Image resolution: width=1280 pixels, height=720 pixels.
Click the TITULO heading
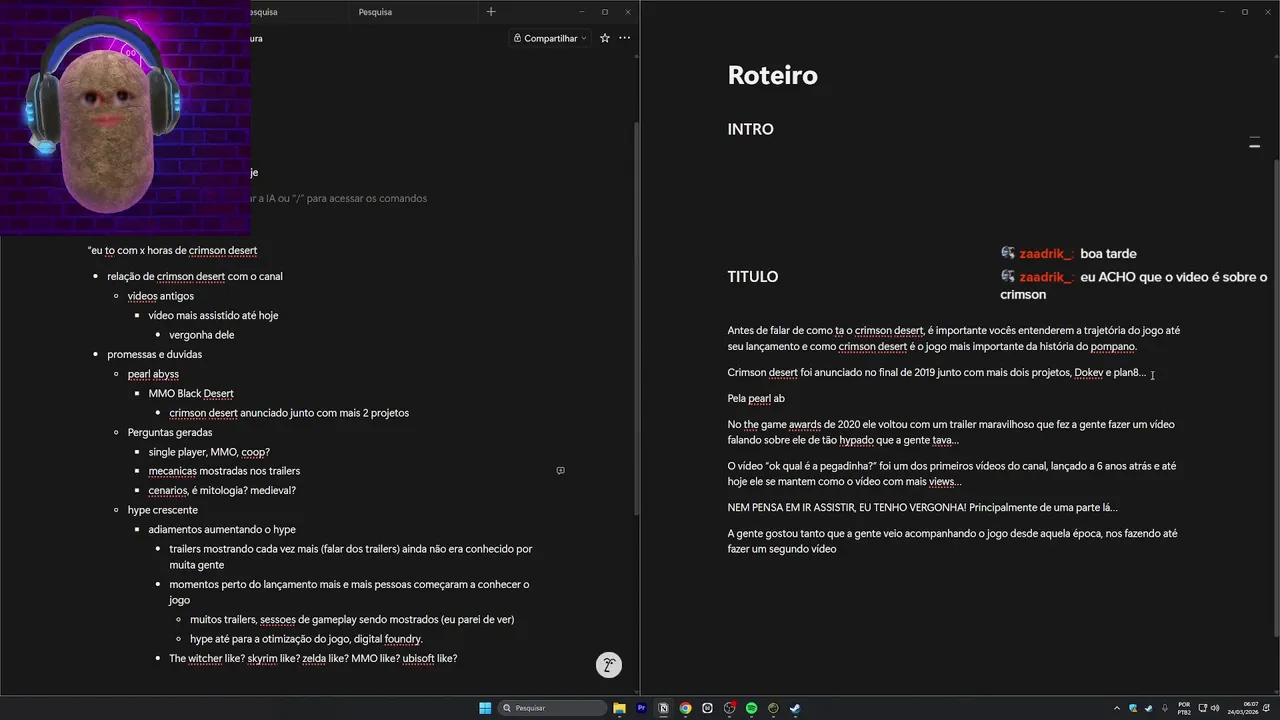pos(752,277)
